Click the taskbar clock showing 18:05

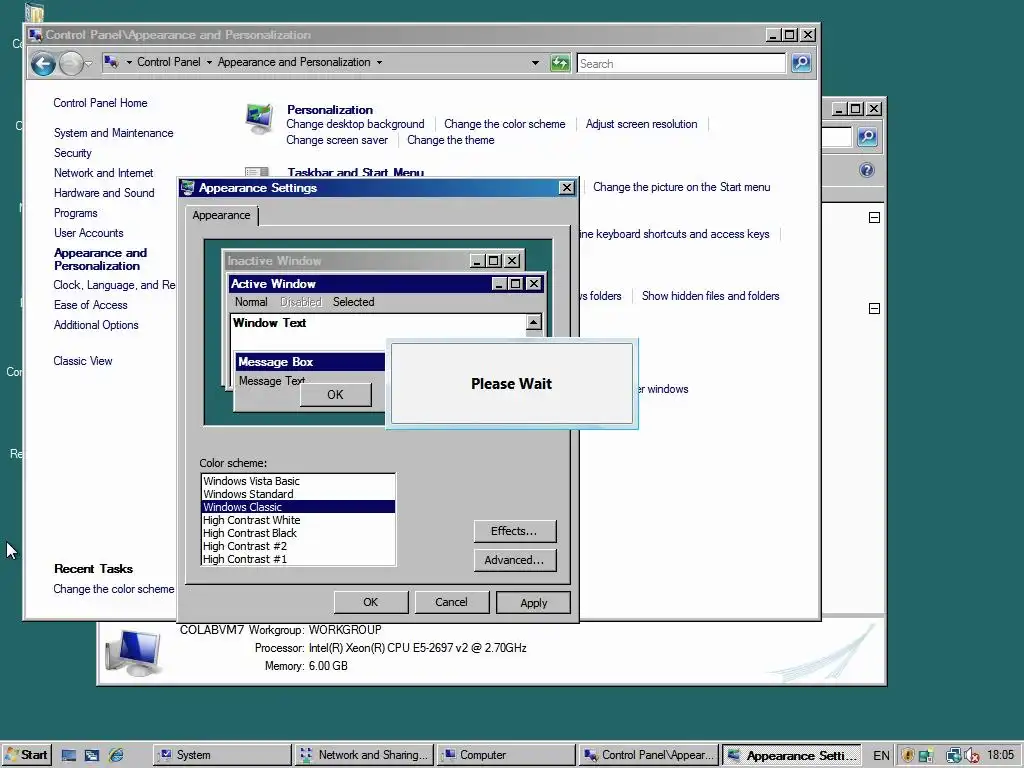[1000, 755]
